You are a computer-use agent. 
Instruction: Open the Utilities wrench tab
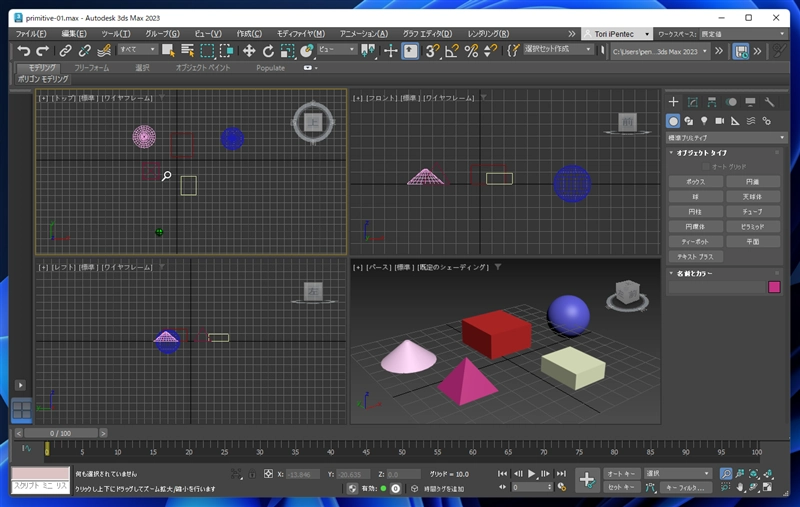pos(769,102)
